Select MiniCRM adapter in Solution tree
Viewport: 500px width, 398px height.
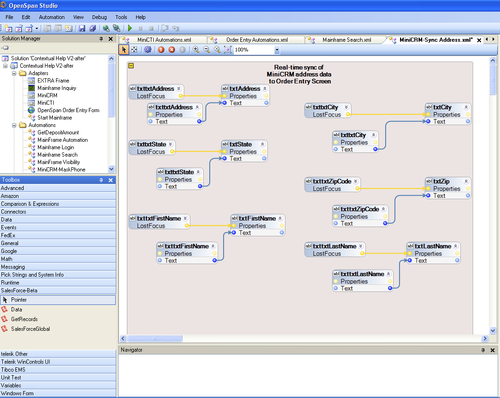point(47,96)
